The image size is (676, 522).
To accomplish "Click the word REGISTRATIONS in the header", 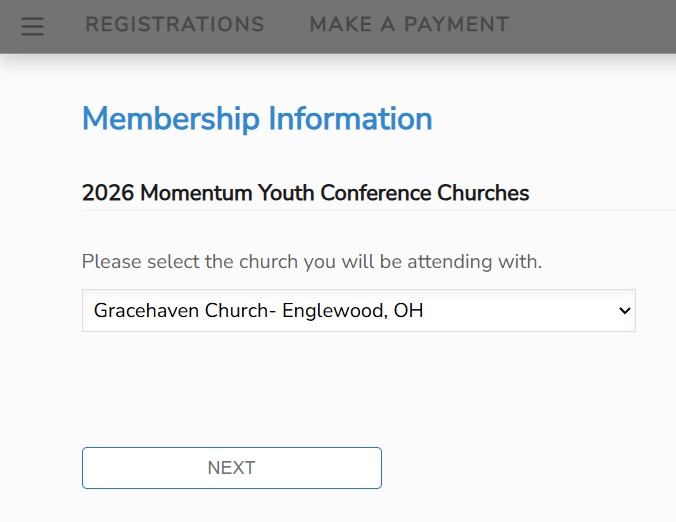I will 175,25.
